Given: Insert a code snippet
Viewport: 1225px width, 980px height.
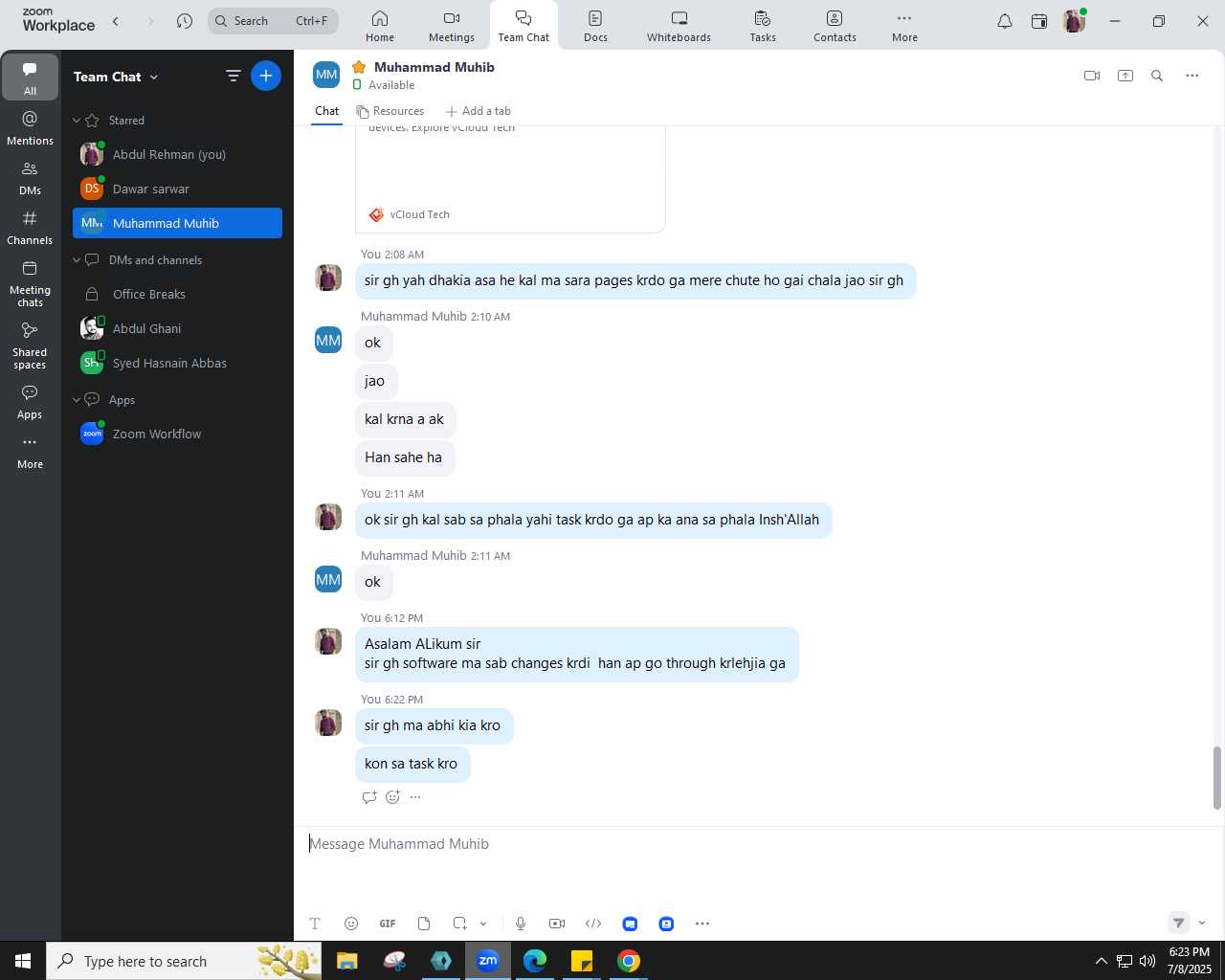Looking at the screenshot, I should point(593,924).
